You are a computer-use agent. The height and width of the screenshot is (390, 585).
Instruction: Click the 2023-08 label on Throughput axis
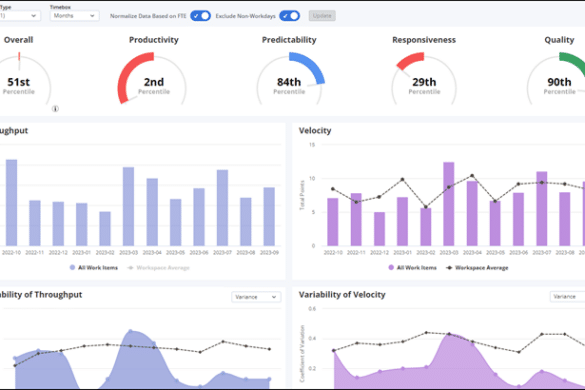246,253
